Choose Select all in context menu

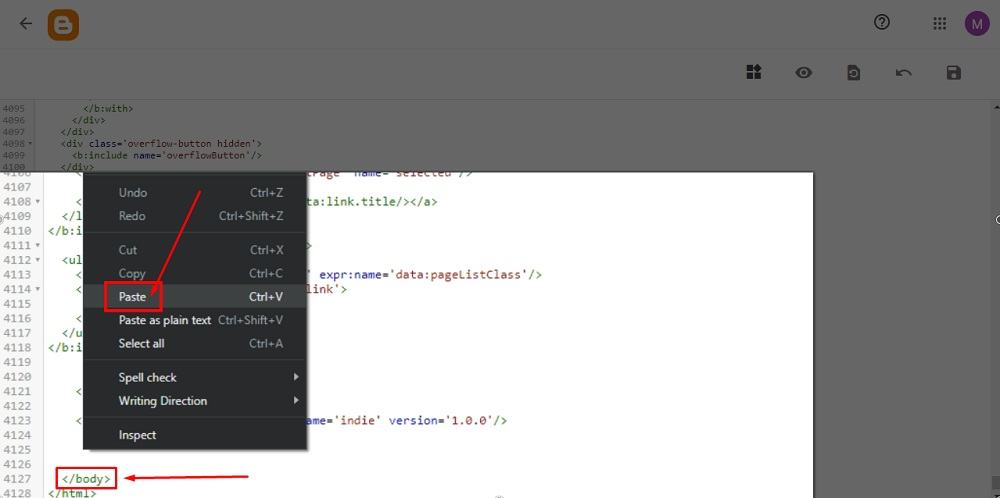point(195,344)
